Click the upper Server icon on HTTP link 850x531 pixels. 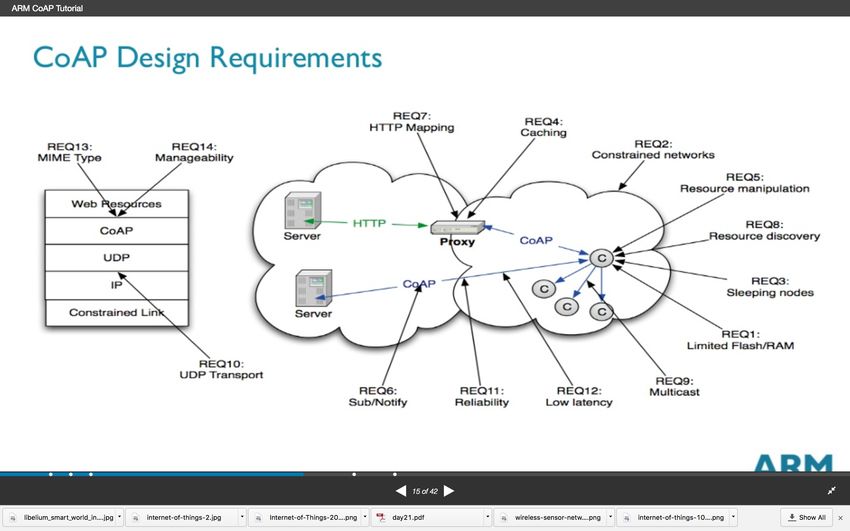point(302,210)
